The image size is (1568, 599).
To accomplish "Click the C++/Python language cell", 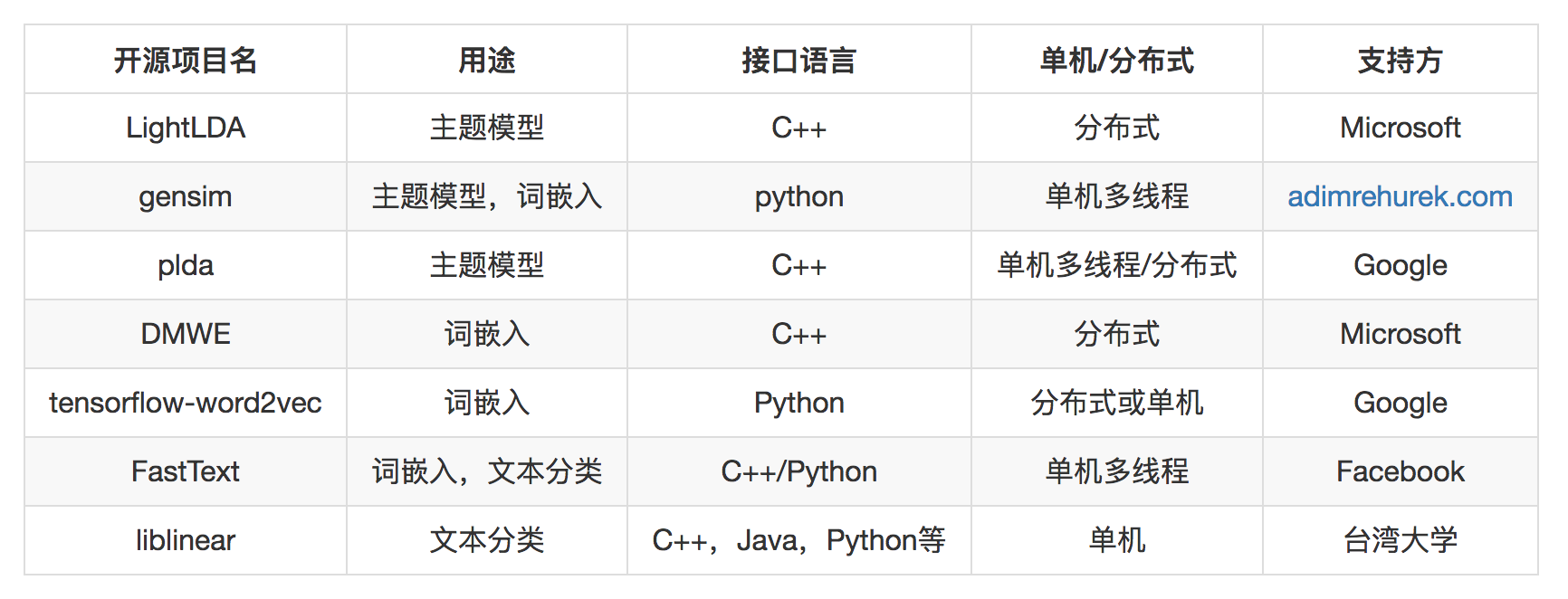I will click(x=798, y=471).
